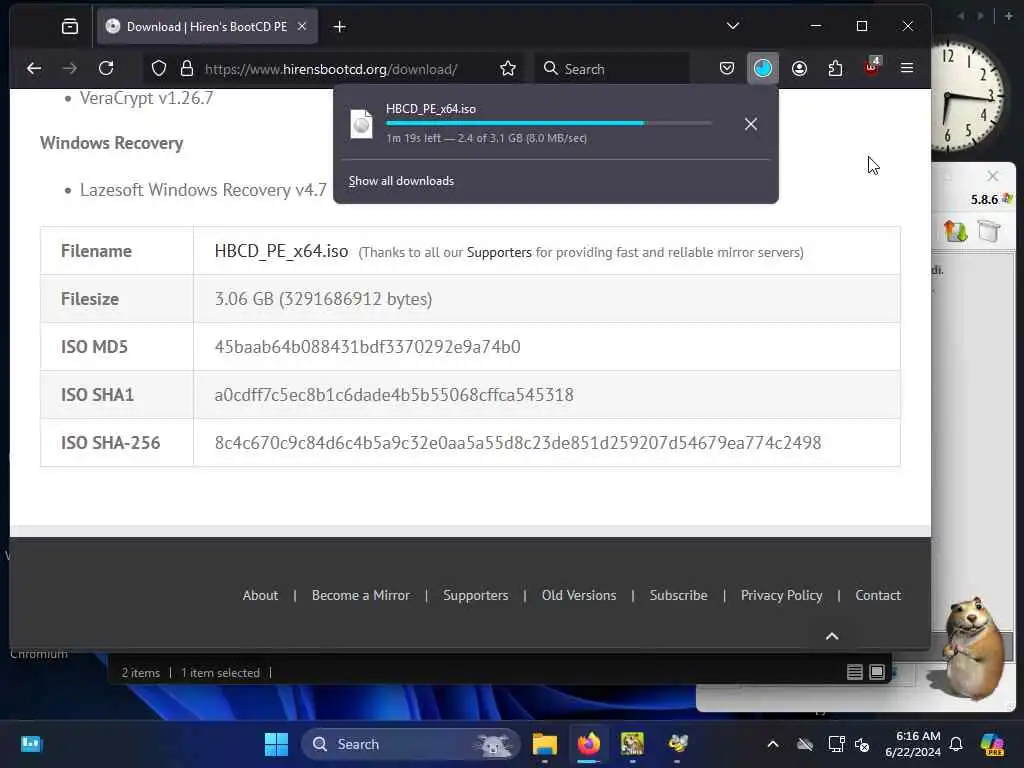Click the VeraCrypt v1.26.7 entry
The image size is (1024, 768).
(x=146, y=98)
